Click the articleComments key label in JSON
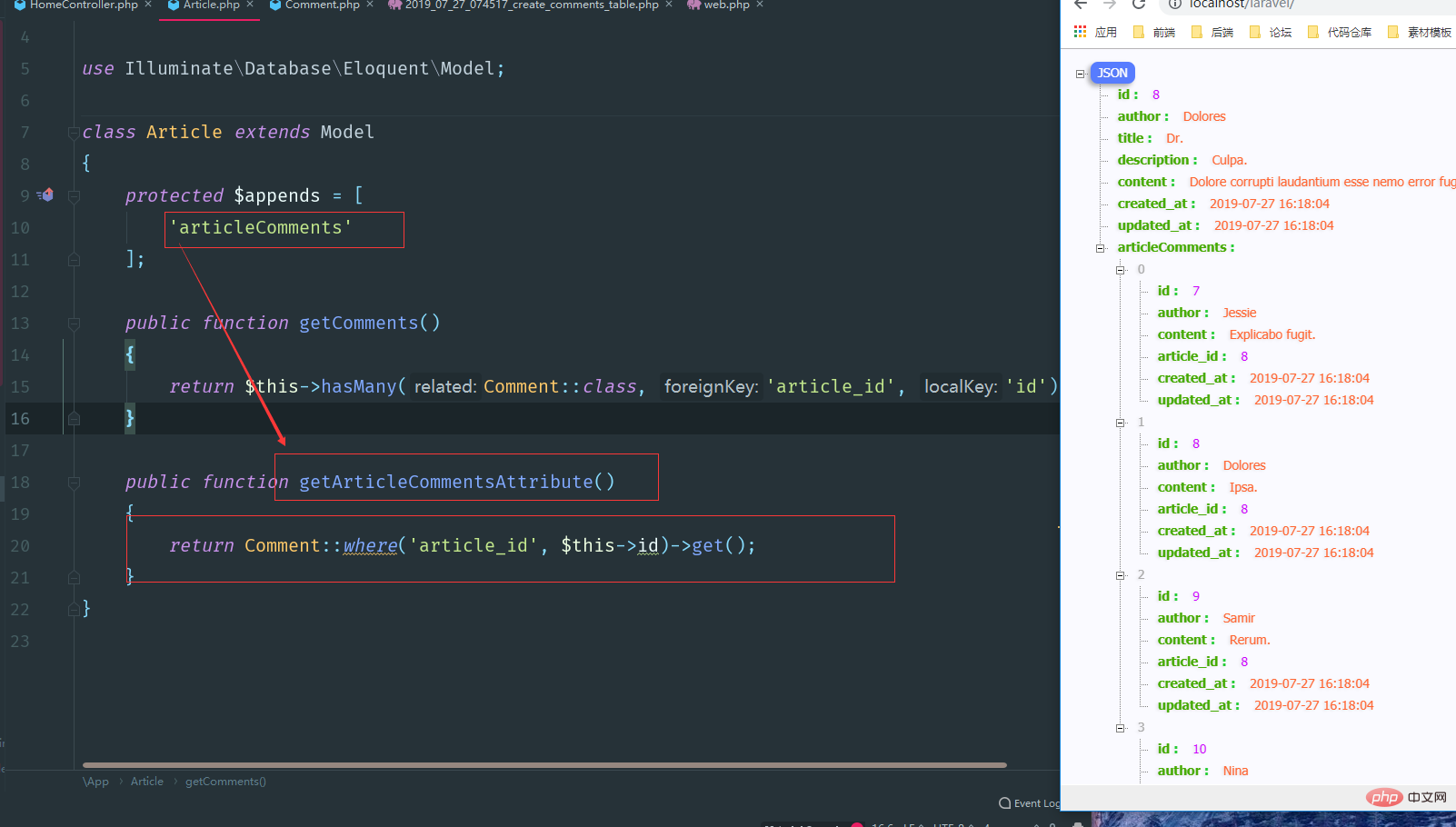Viewport: 1456px width, 827px height. point(1172,247)
